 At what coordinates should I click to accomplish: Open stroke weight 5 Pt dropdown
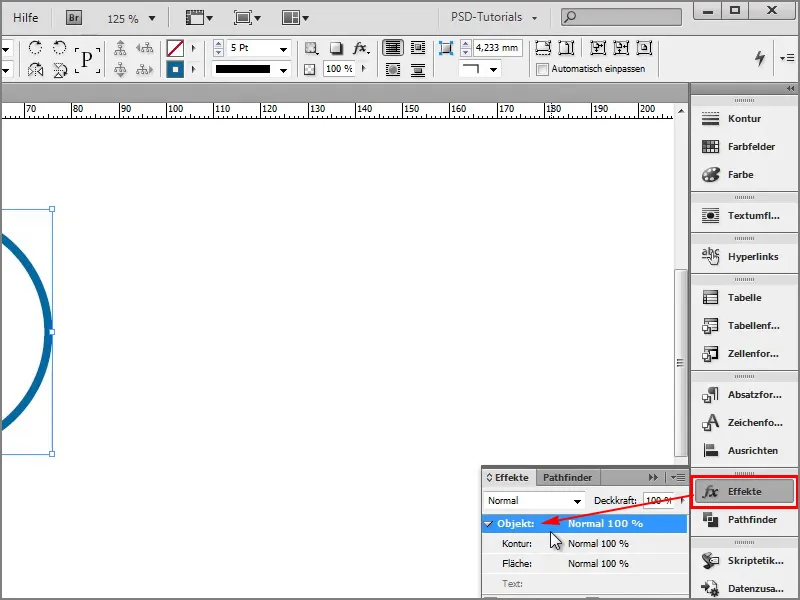[283, 49]
